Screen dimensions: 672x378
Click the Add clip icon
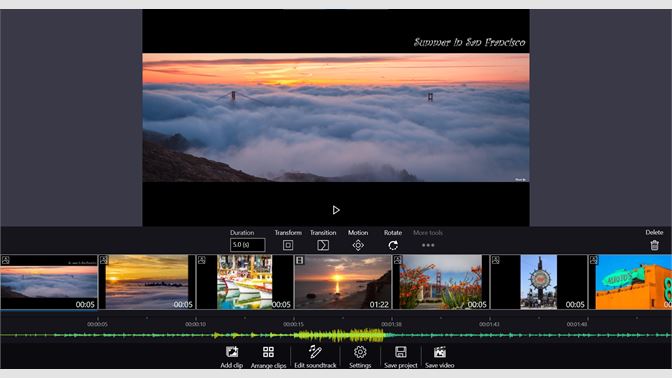[x=232, y=352]
